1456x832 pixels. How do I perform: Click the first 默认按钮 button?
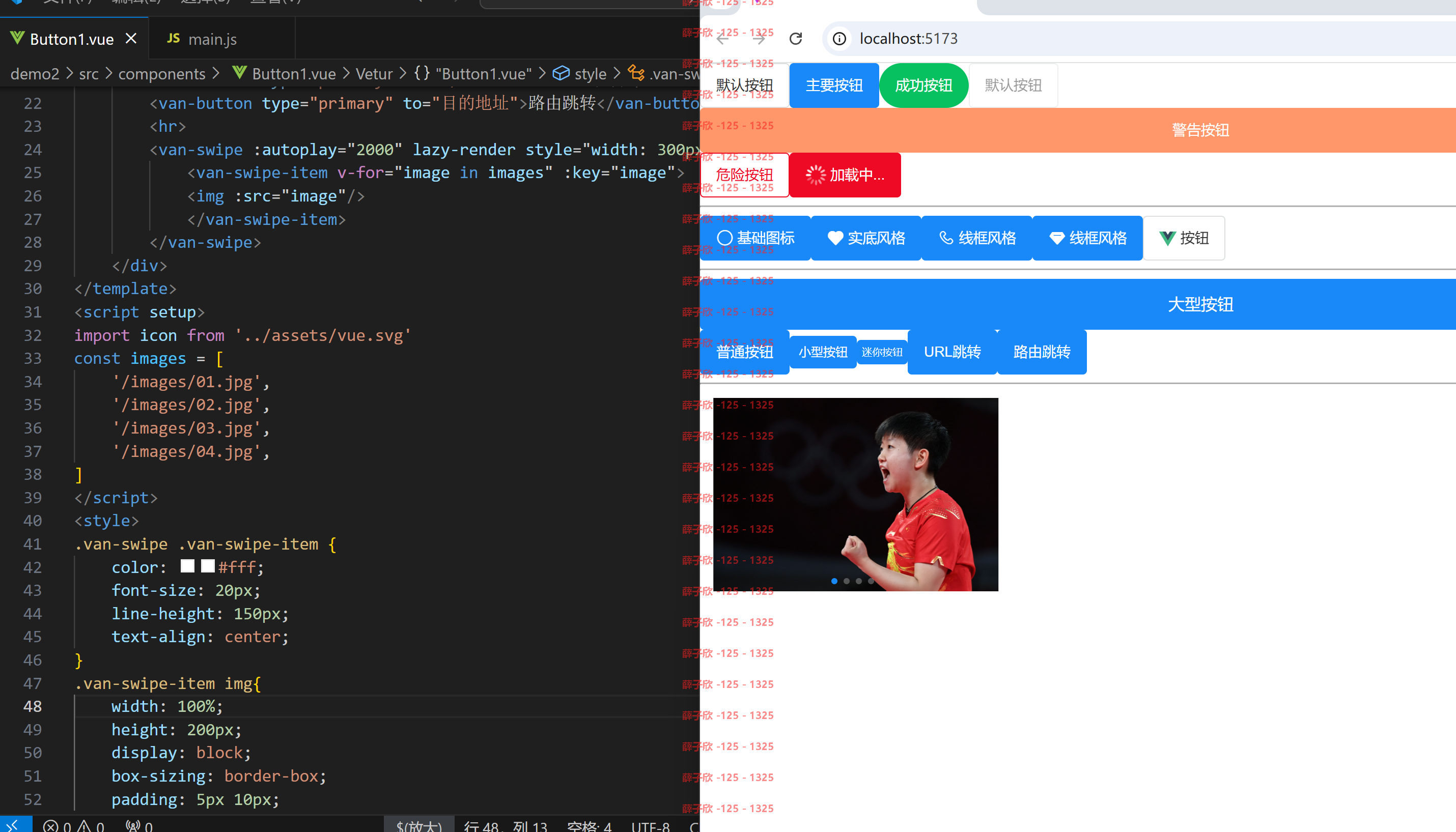coord(745,85)
